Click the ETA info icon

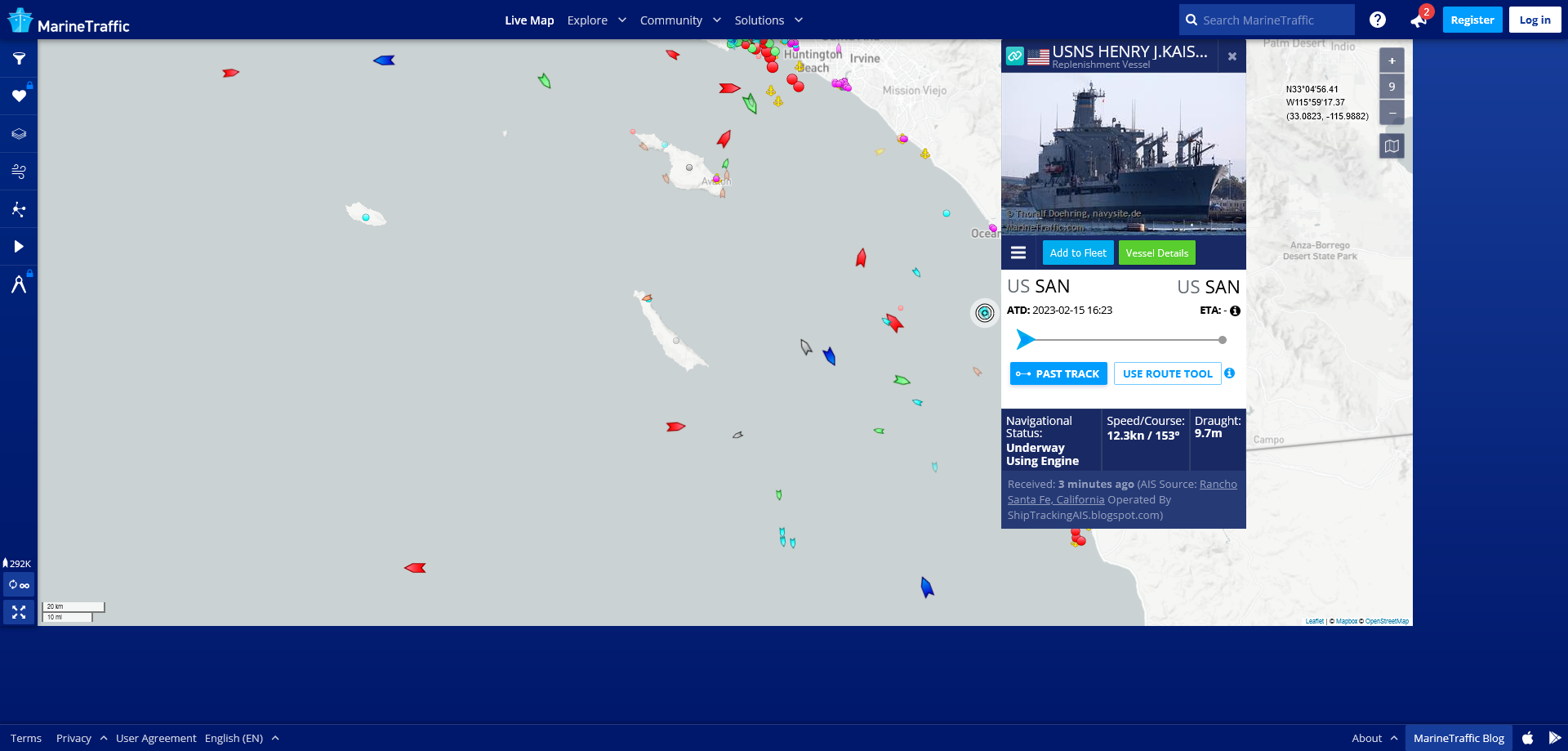pyautogui.click(x=1235, y=311)
